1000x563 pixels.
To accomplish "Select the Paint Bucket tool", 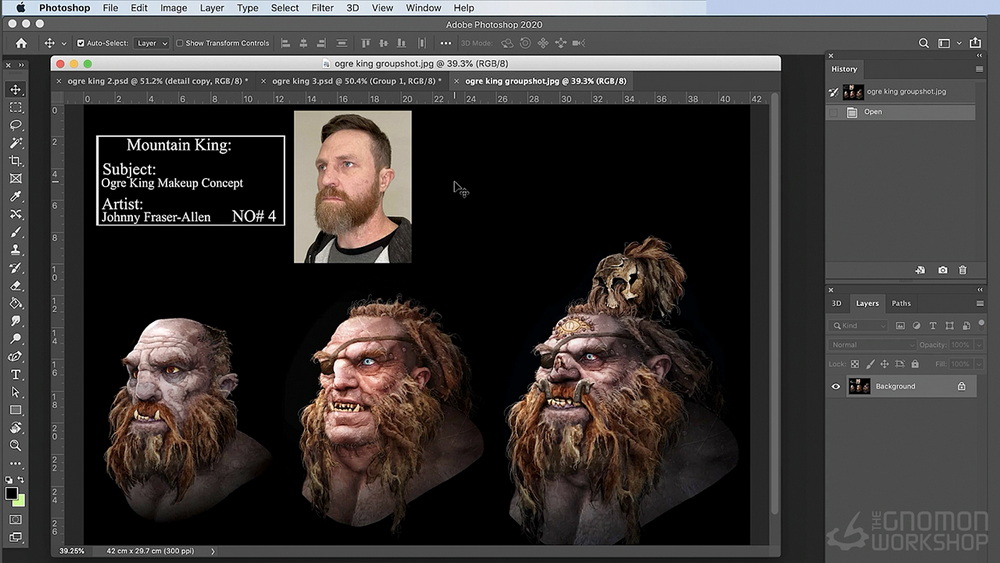I will 16,303.
